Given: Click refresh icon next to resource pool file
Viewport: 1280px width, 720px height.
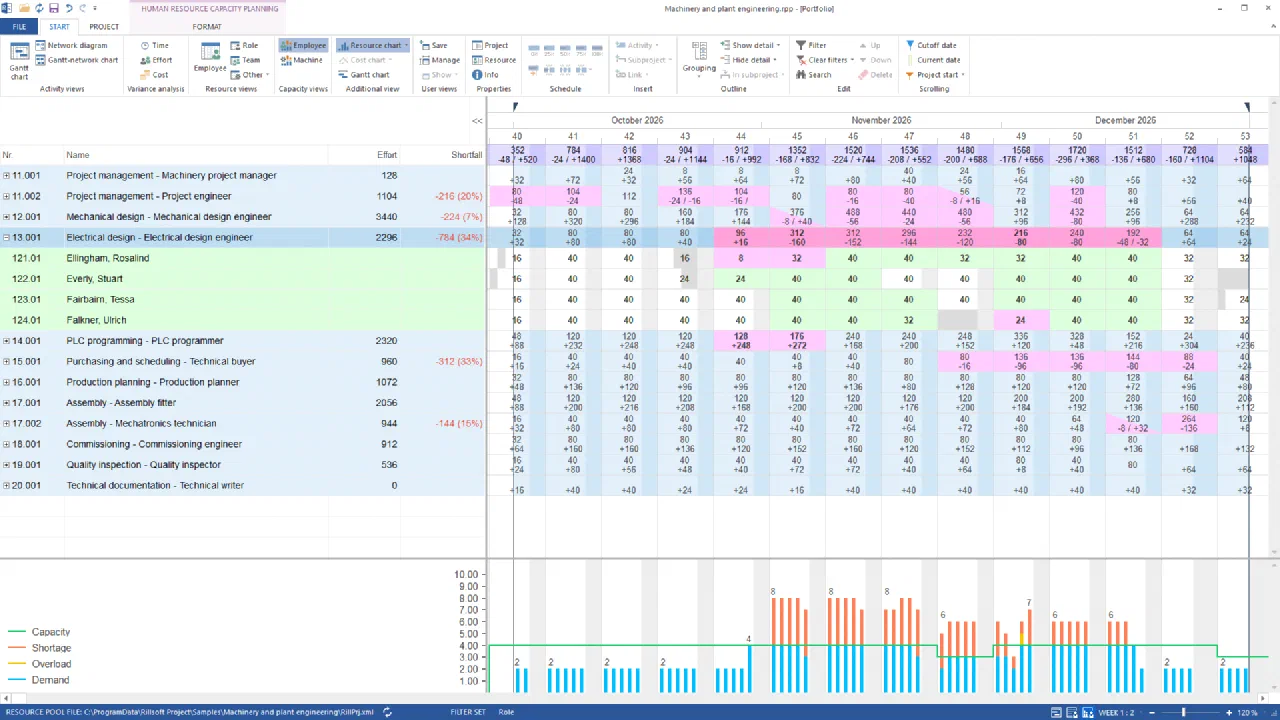Looking at the screenshot, I should click(x=387, y=712).
